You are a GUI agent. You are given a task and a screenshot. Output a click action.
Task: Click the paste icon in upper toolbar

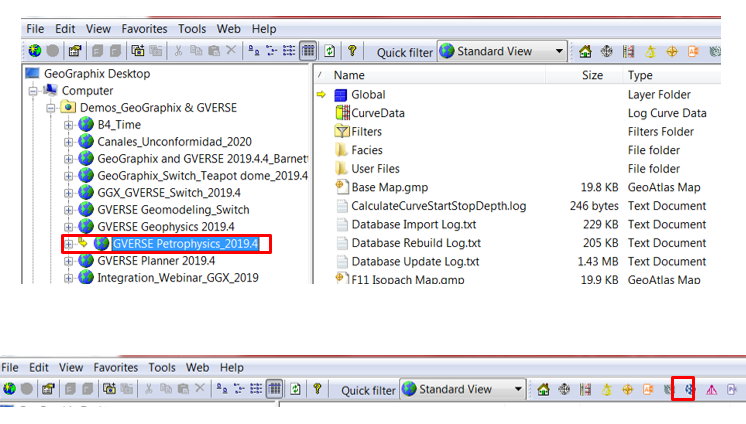214,50
